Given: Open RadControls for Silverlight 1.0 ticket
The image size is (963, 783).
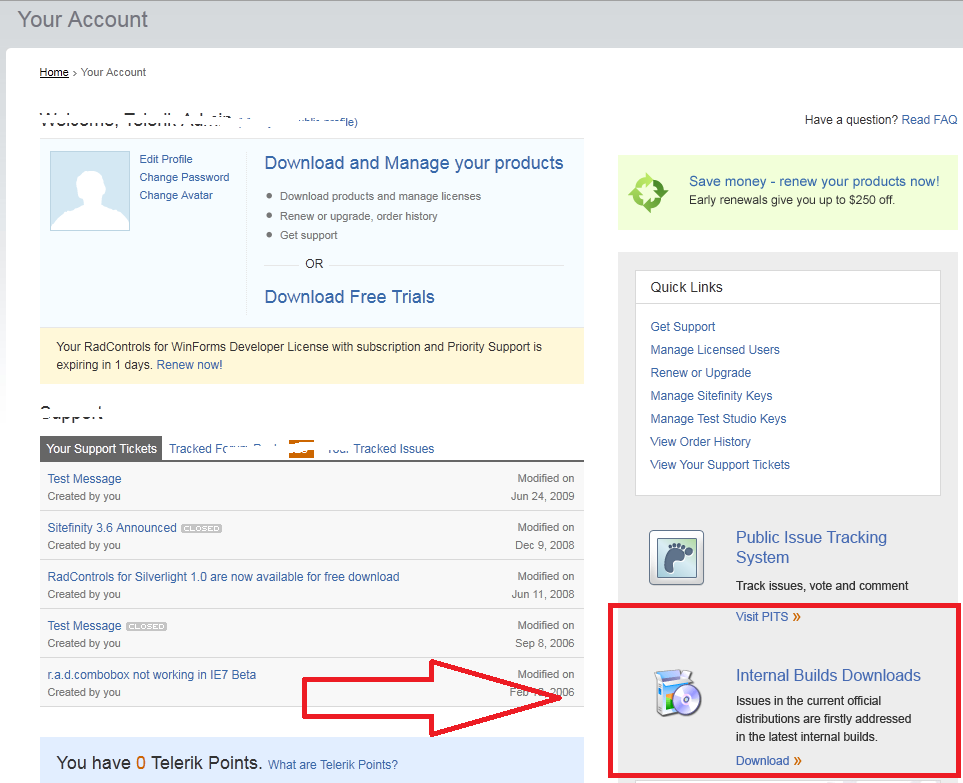Looking at the screenshot, I should pyautogui.click(x=224, y=577).
